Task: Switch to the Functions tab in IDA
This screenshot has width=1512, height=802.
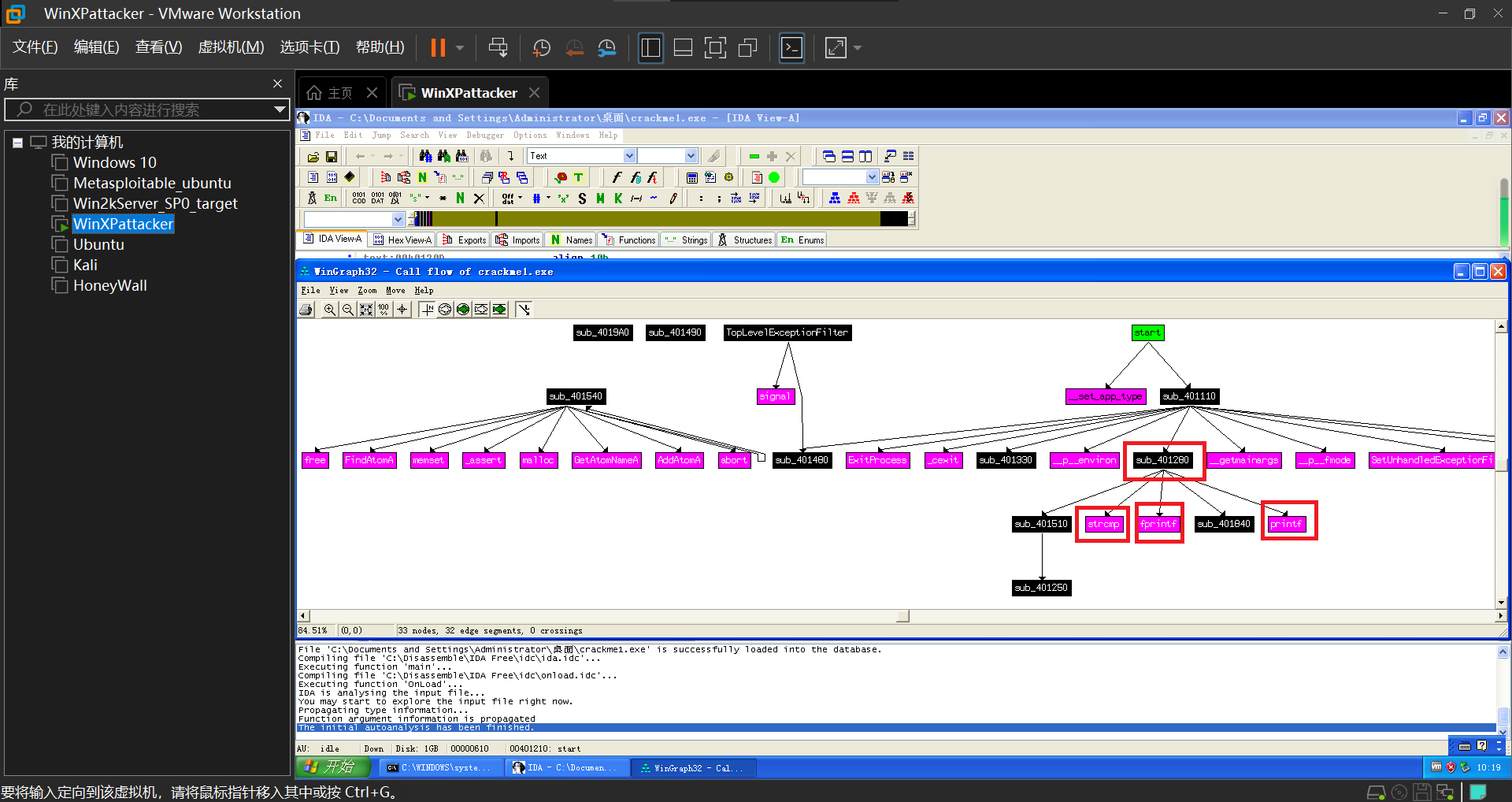Action: (x=628, y=240)
